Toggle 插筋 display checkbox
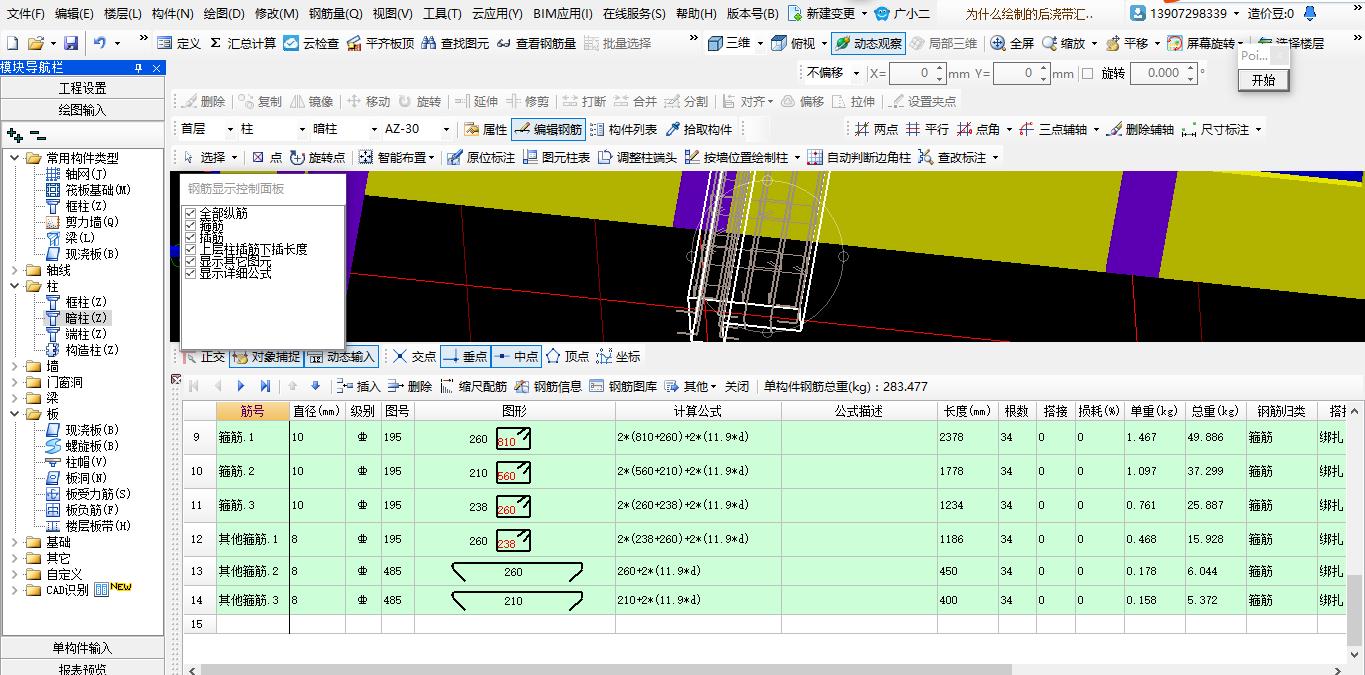The image size is (1365, 675). (190, 238)
